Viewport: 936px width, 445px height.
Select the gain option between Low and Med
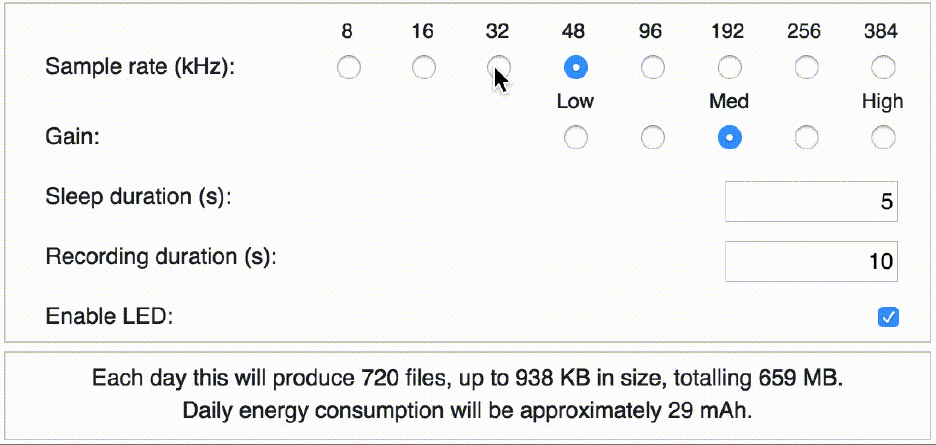(x=652, y=137)
